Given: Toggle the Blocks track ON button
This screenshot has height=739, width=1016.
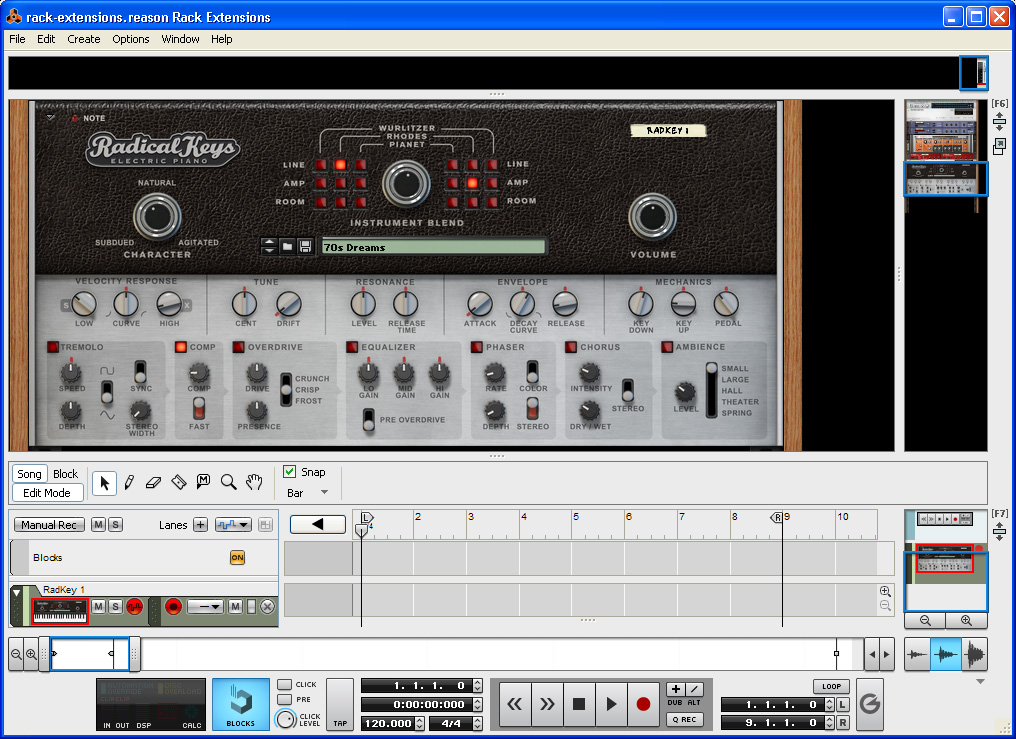Looking at the screenshot, I should (237, 558).
